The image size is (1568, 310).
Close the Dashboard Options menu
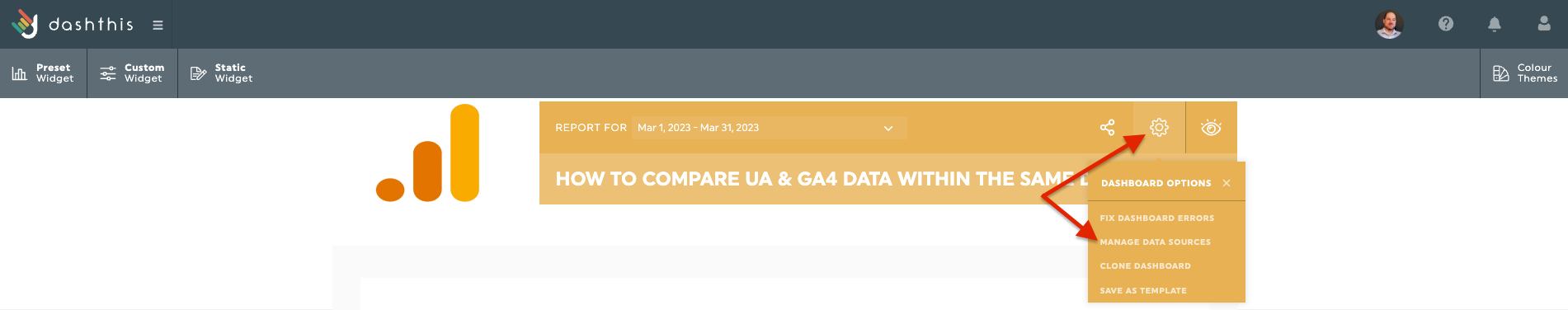(1227, 183)
